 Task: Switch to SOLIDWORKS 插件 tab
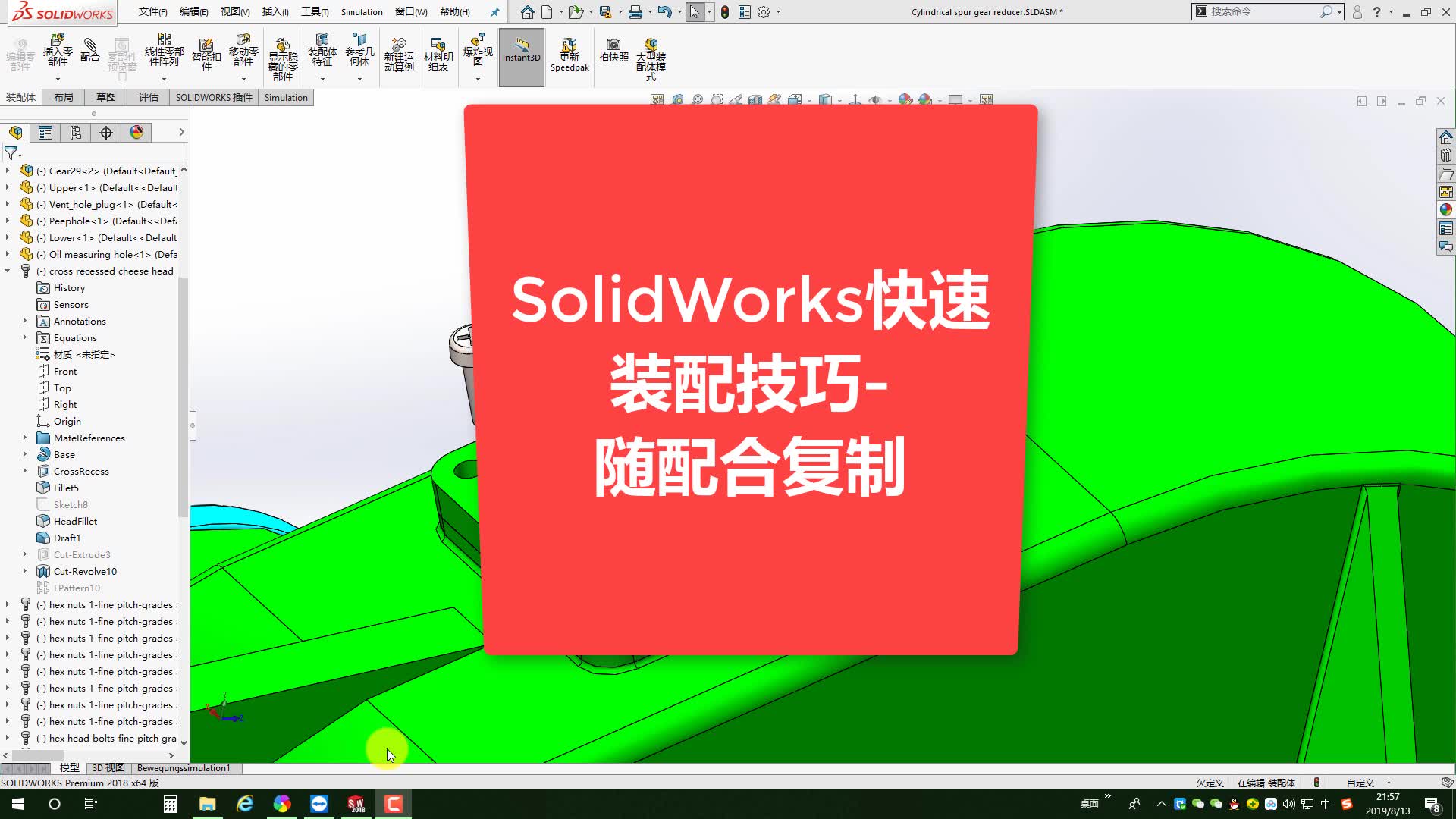click(214, 97)
